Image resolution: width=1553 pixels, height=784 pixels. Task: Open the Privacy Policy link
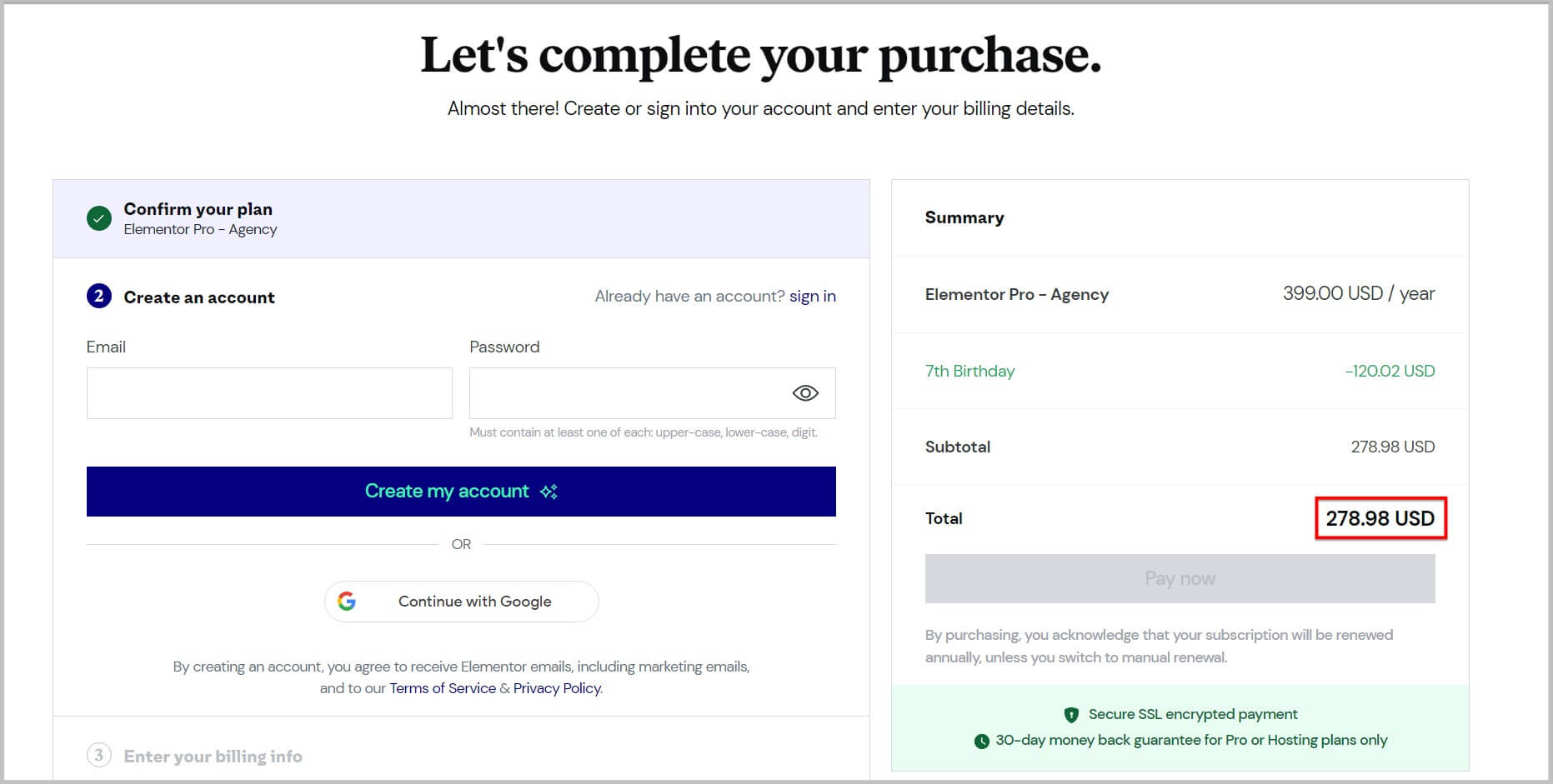tap(557, 688)
